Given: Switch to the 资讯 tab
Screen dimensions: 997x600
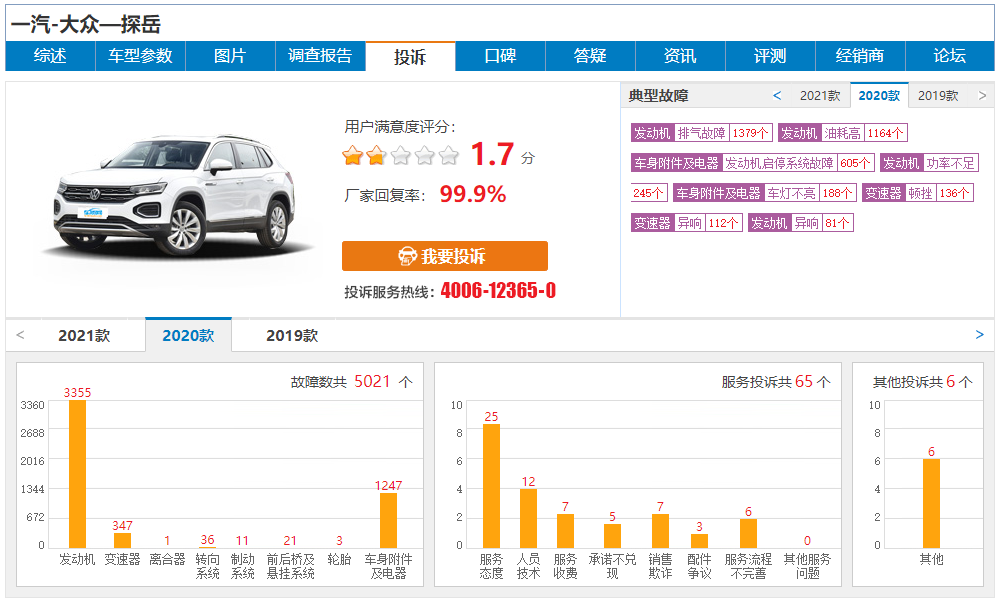Looking at the screenshot, I should click(680, 56).
